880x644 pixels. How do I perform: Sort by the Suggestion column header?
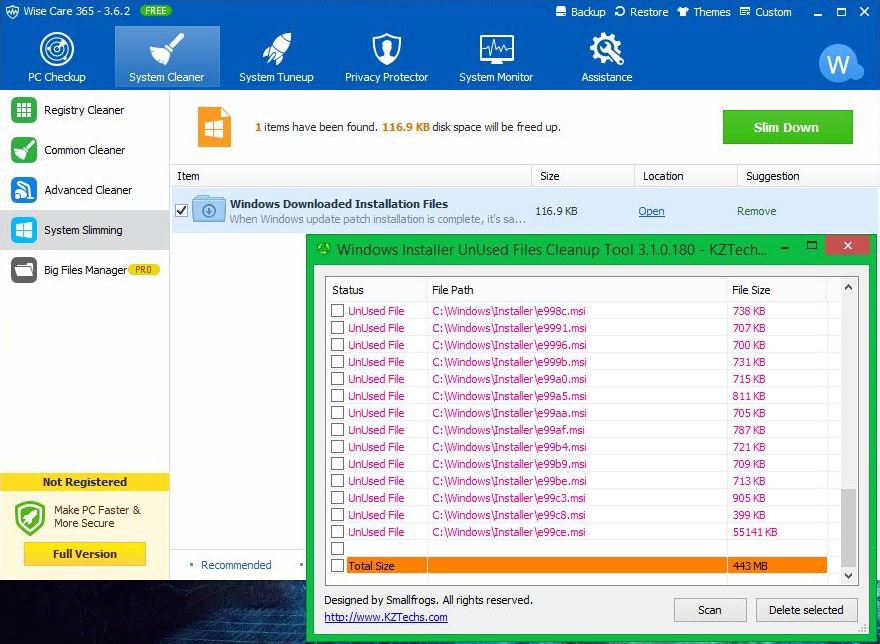coord(808,176)
